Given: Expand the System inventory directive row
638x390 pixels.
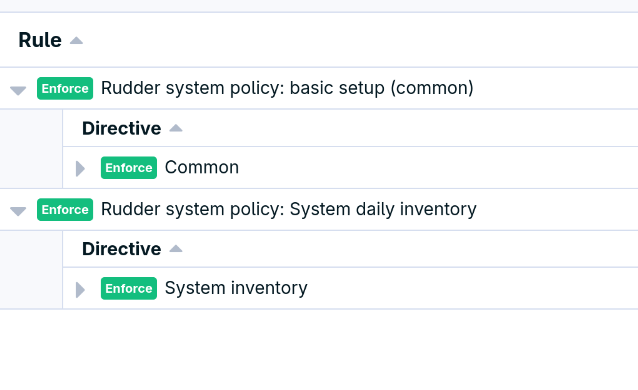Looking at the screenshot, I should point(80,289).
